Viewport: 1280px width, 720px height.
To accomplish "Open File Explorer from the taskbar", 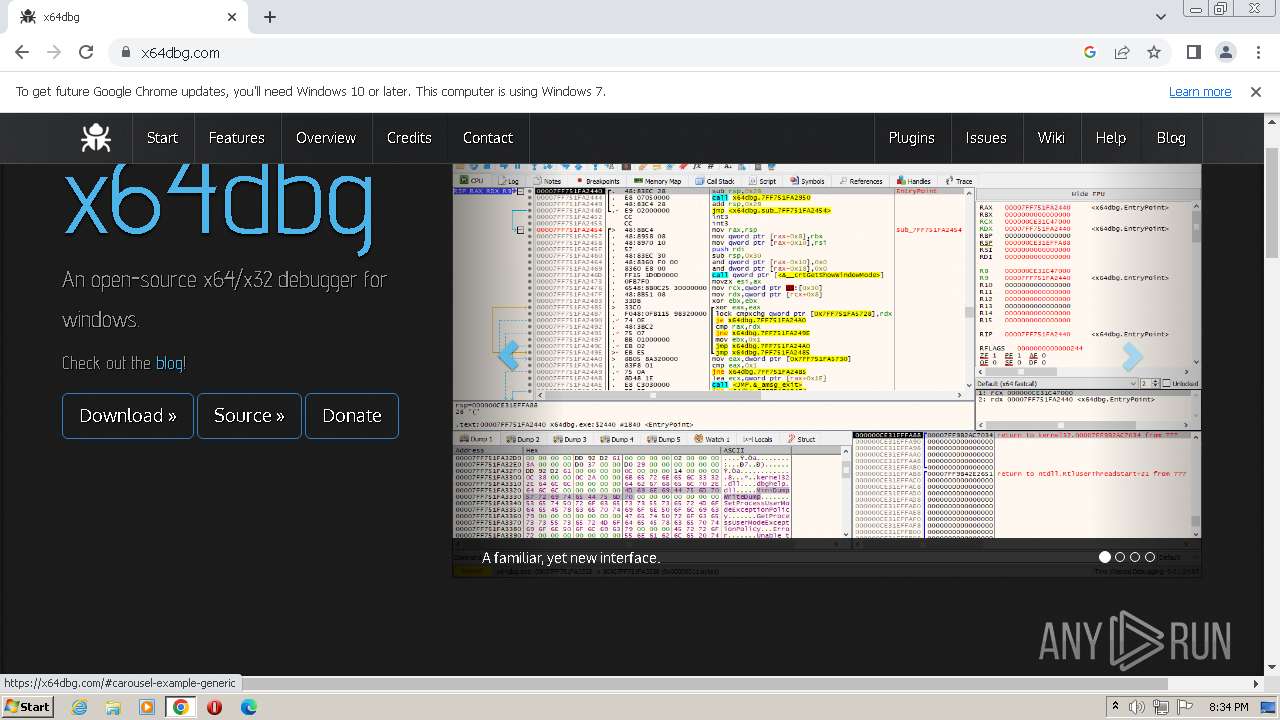I will (x=113, y=707).
